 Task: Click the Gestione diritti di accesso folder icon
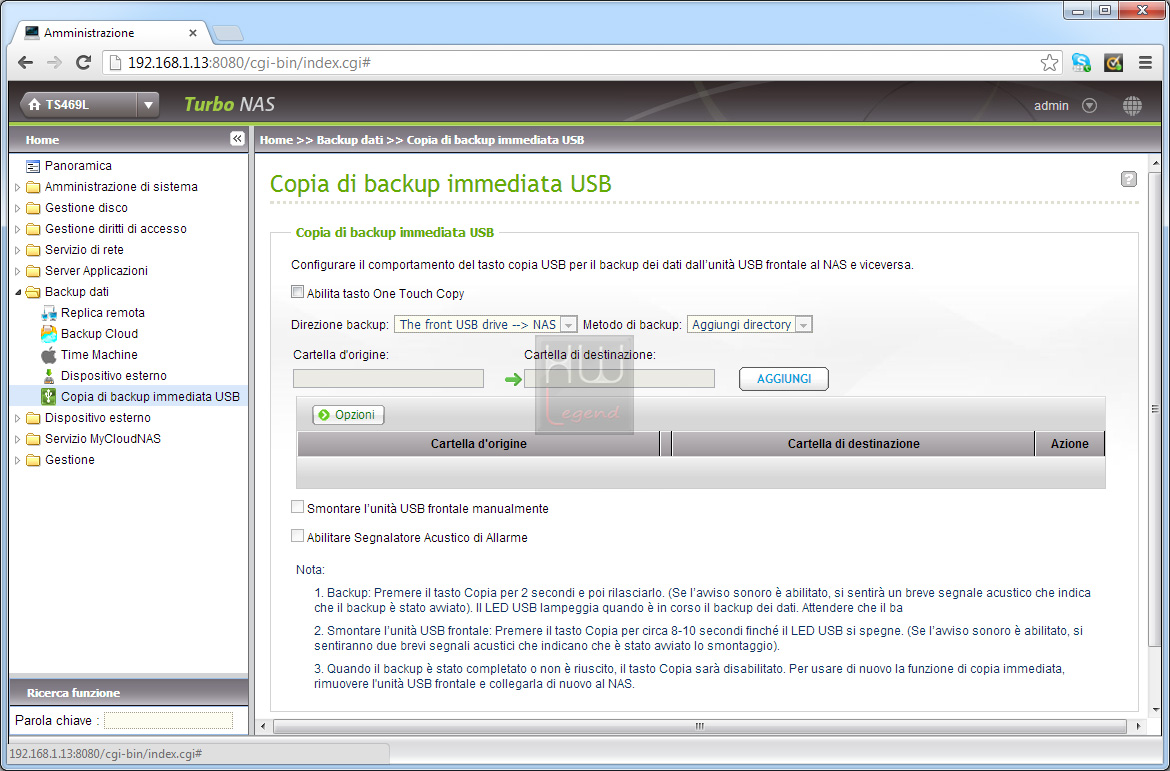(33, 228)
